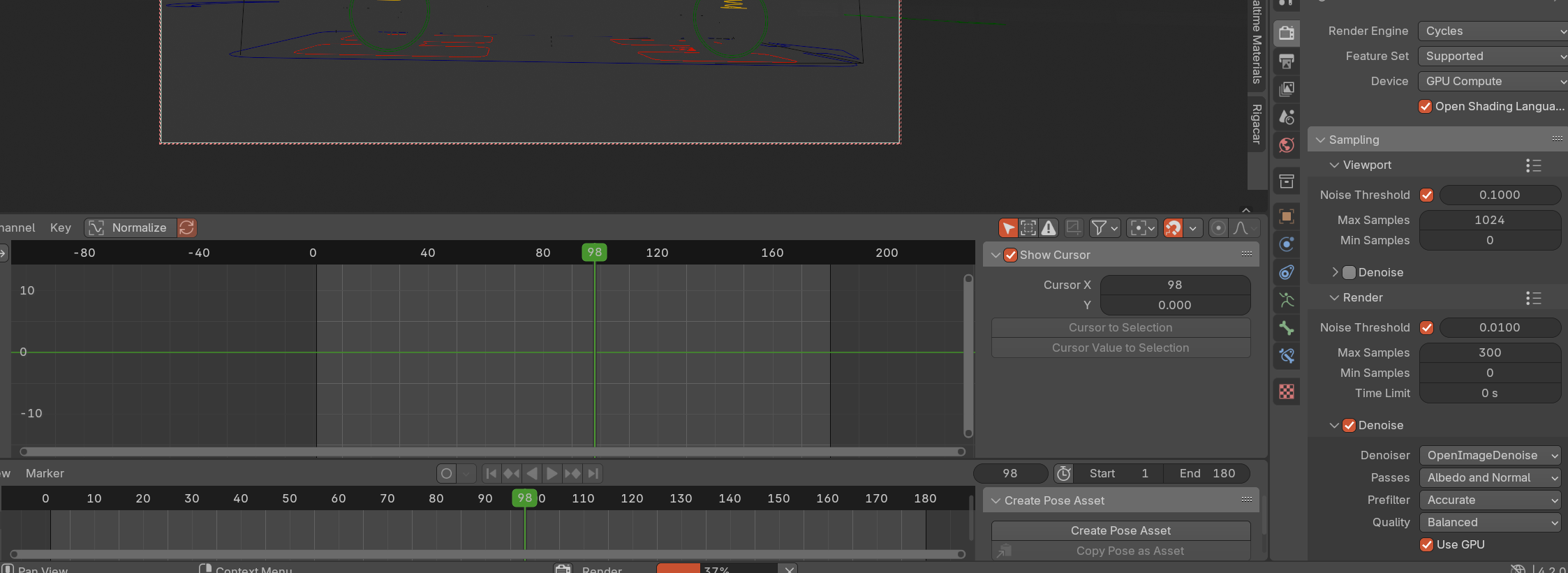Open the Texture properties tab icon
This screenshot has width=1568, height=573.
1287,392
